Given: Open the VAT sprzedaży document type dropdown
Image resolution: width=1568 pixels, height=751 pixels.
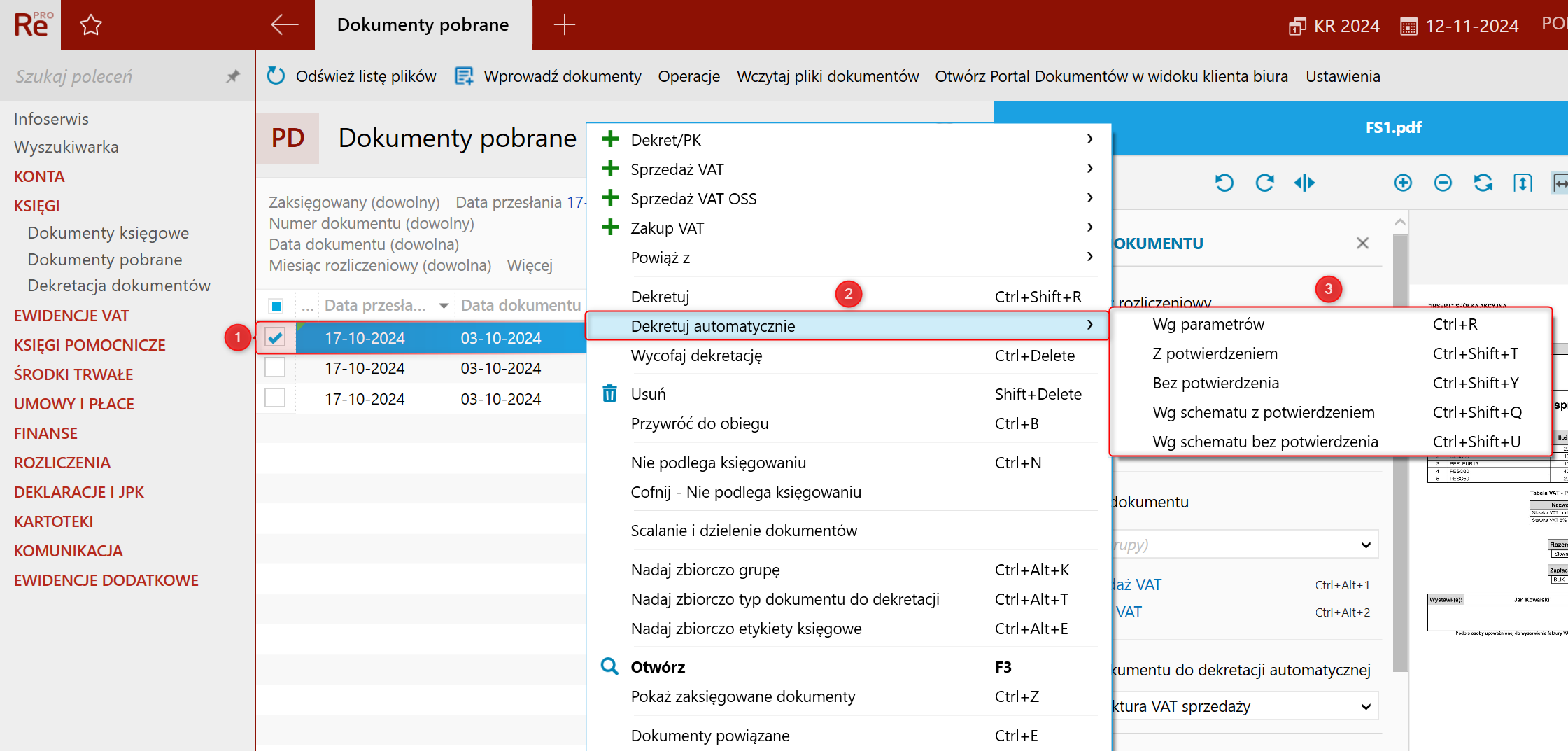Looking at the screenshot, I should [x=1366, y=706].
